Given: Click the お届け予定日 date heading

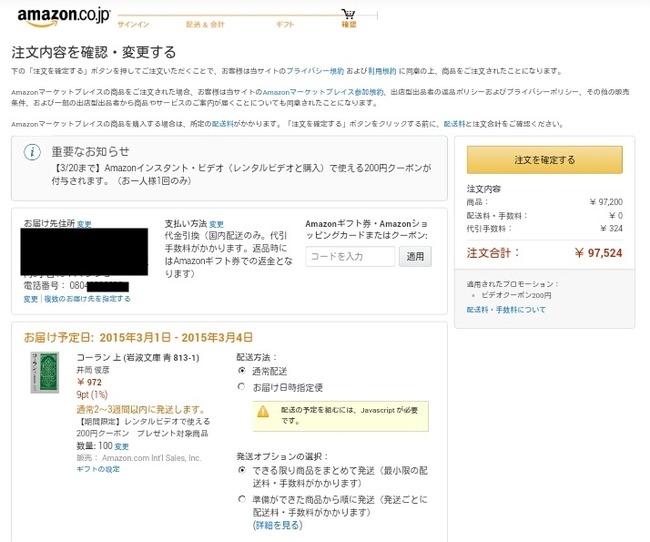Looking at the screenshot, I should coord(138,337).
